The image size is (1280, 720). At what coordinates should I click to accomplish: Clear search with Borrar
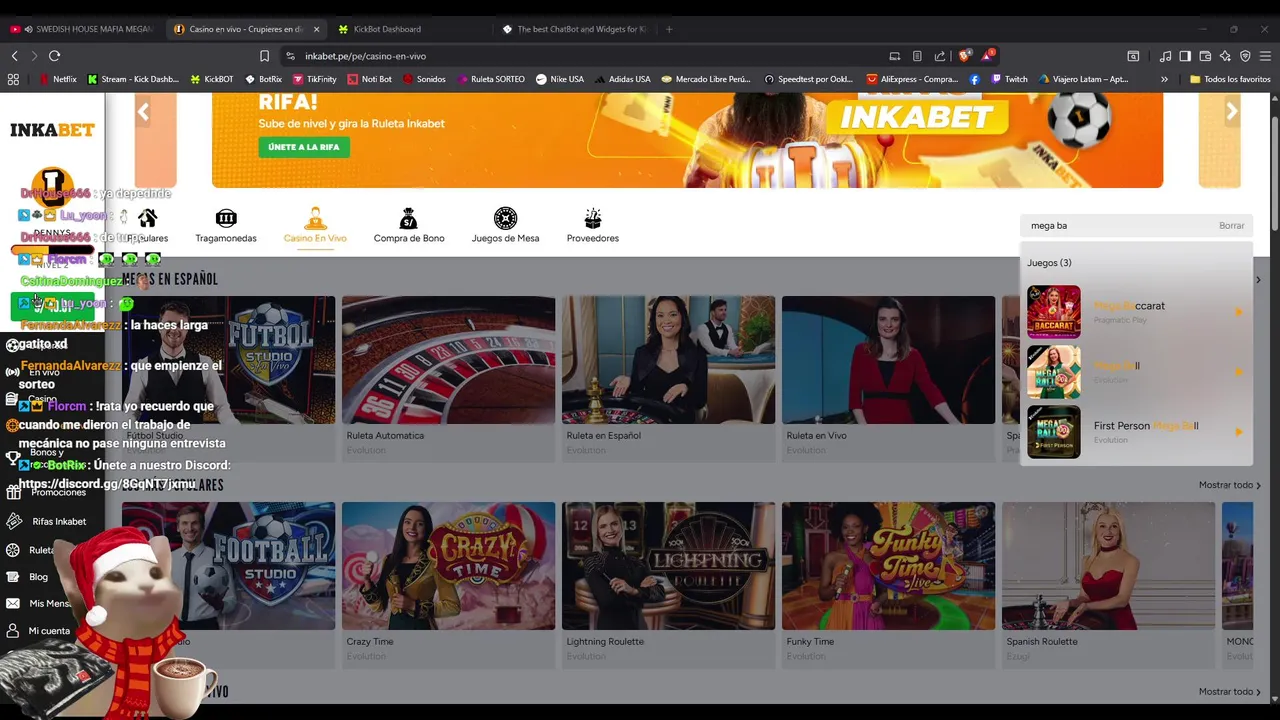click(1232, 226)
